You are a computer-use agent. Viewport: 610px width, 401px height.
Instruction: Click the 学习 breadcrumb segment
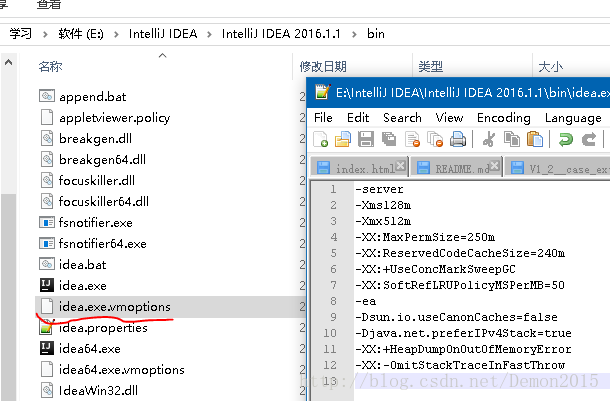click(20, 34)
